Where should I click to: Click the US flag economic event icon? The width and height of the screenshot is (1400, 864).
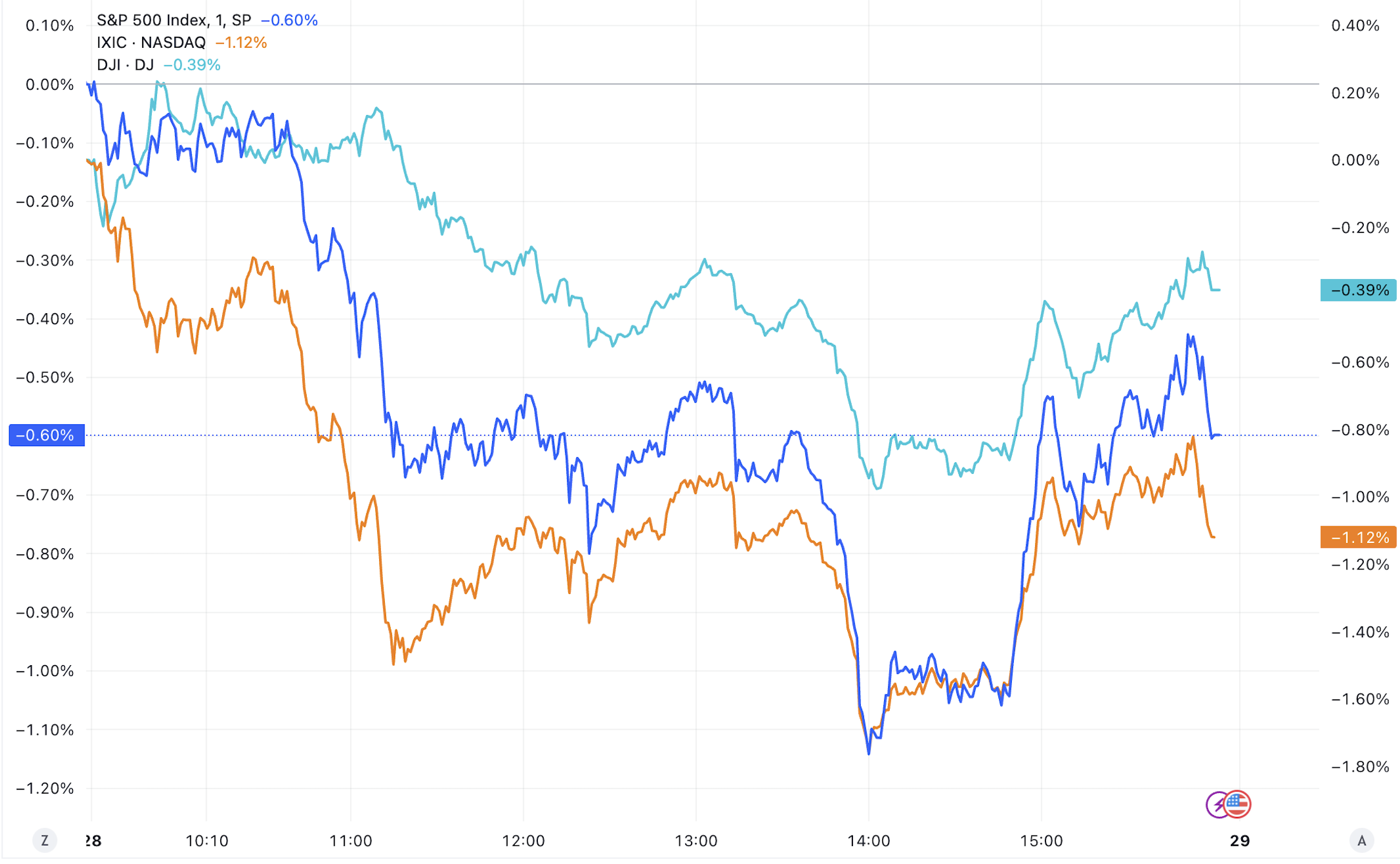(1238, 804)
